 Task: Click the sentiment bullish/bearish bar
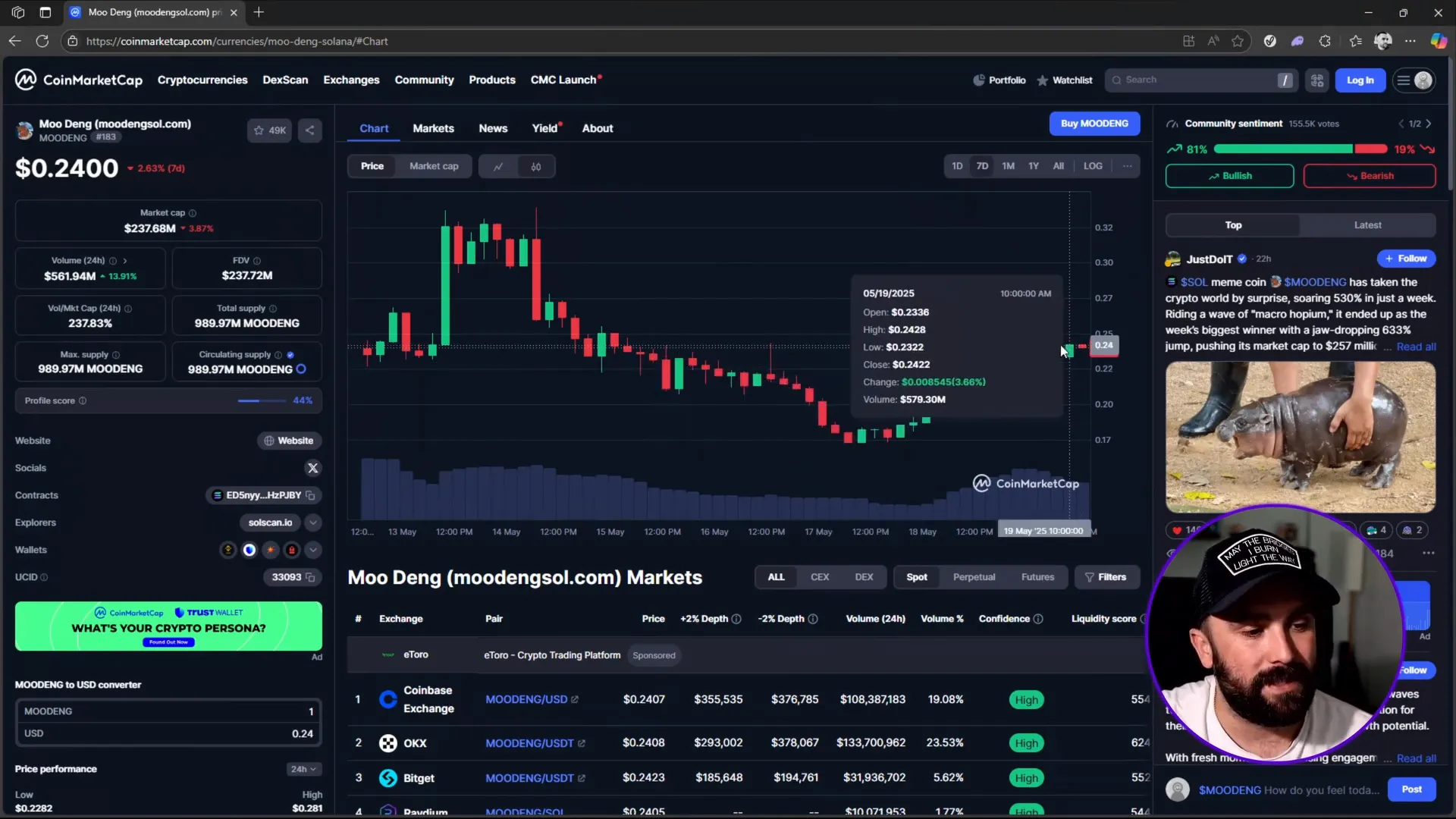tap(1301, 149)
